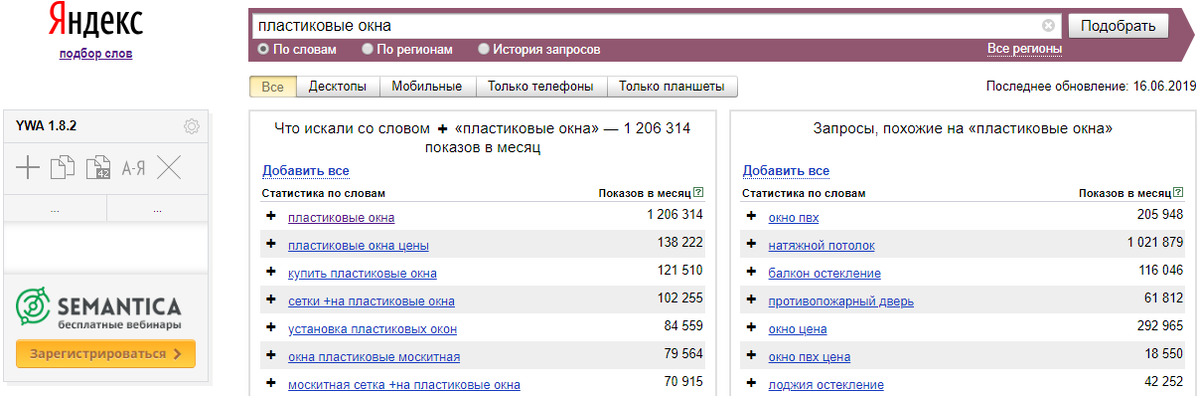Switch to the 'Только телефоны' tab
The height and width of the screenshot is (396, 1200).
[x=541, y=86]
